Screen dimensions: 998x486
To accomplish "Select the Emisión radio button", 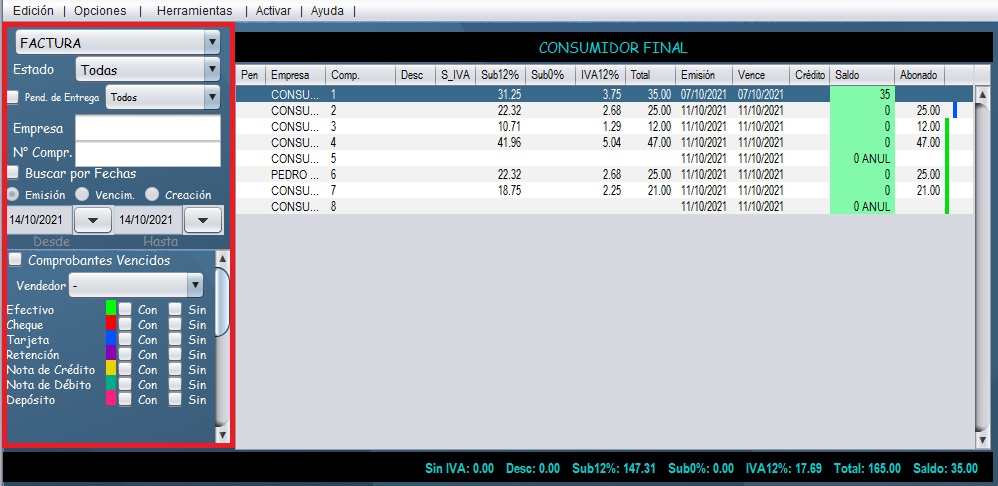I will pos(13,194).
